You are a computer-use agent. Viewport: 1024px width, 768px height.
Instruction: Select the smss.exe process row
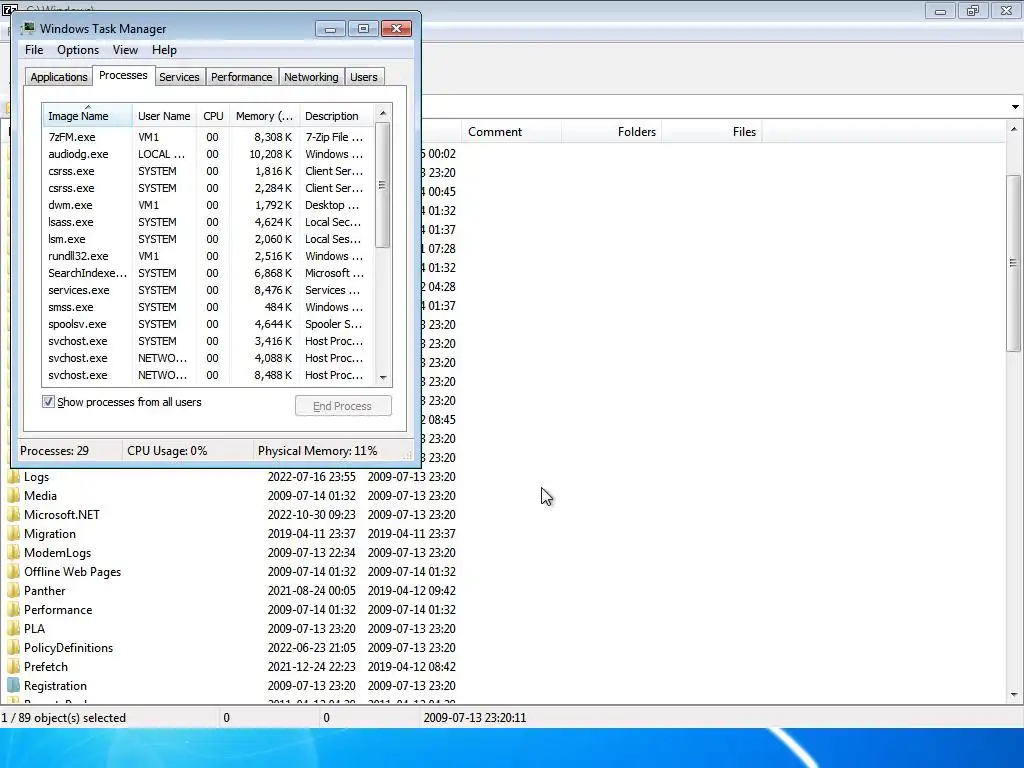point(208,307)
